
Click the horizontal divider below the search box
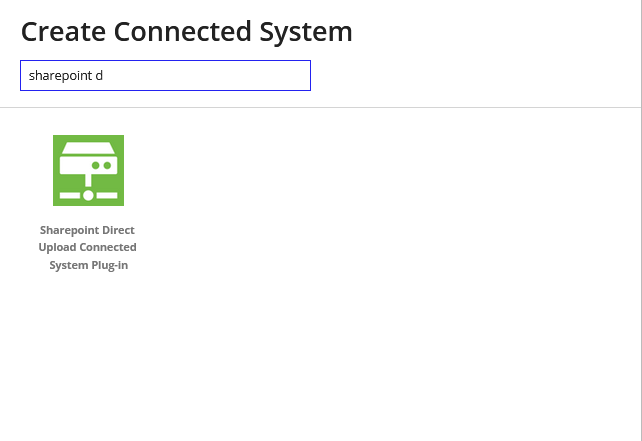(320, 107)
